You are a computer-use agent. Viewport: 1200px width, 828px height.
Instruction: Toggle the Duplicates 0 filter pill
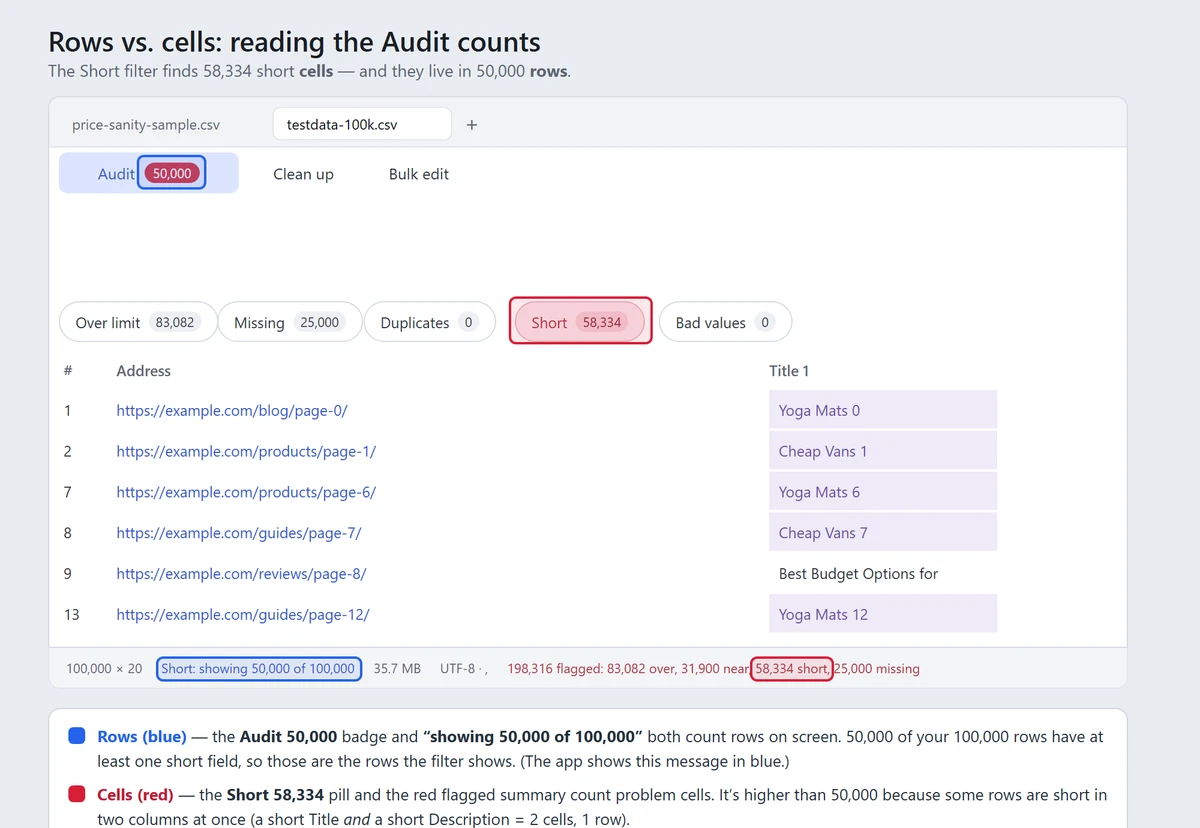[430, 322]
